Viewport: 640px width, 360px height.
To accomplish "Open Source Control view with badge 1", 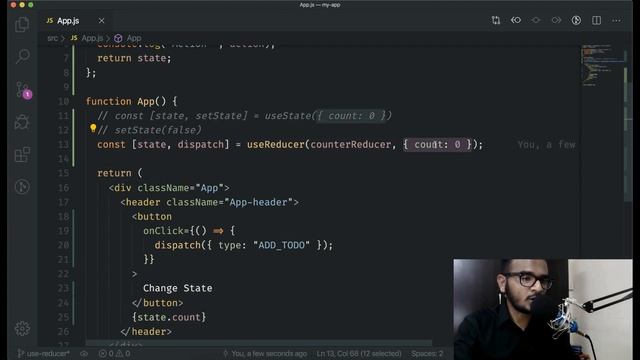I will pos(23,89).
